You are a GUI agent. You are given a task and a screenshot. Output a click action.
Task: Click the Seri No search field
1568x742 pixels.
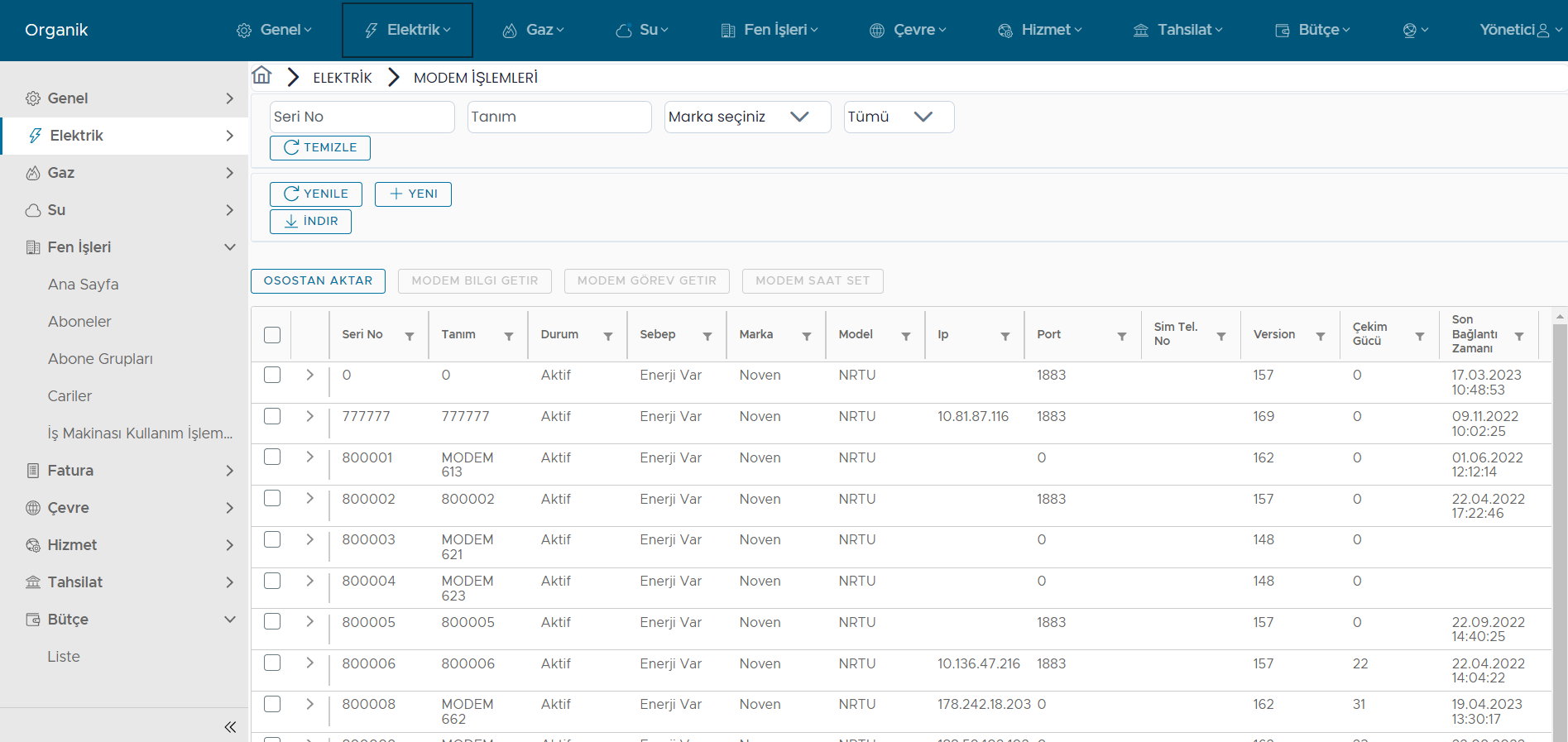[x=362, y=117]
